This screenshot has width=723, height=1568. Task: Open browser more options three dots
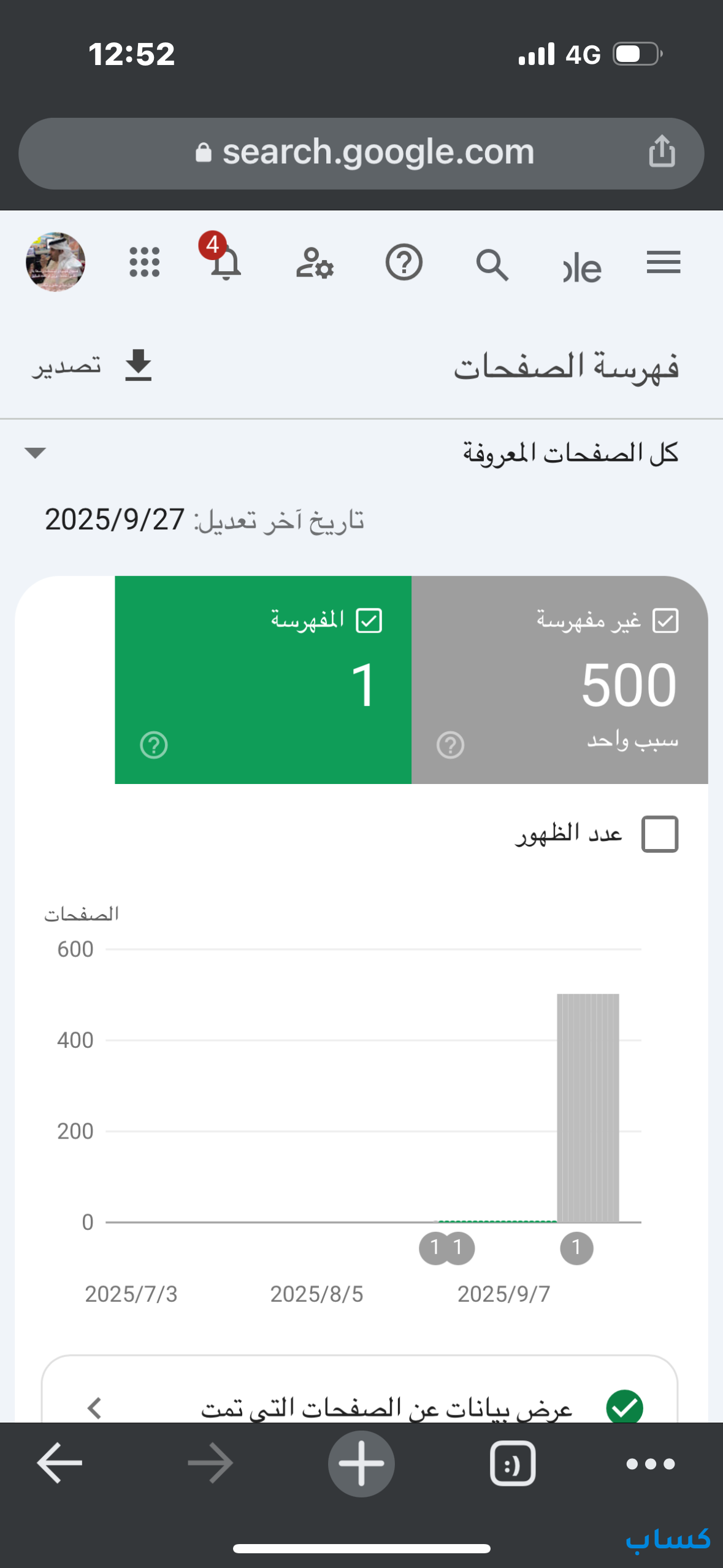coord(650,1464)
